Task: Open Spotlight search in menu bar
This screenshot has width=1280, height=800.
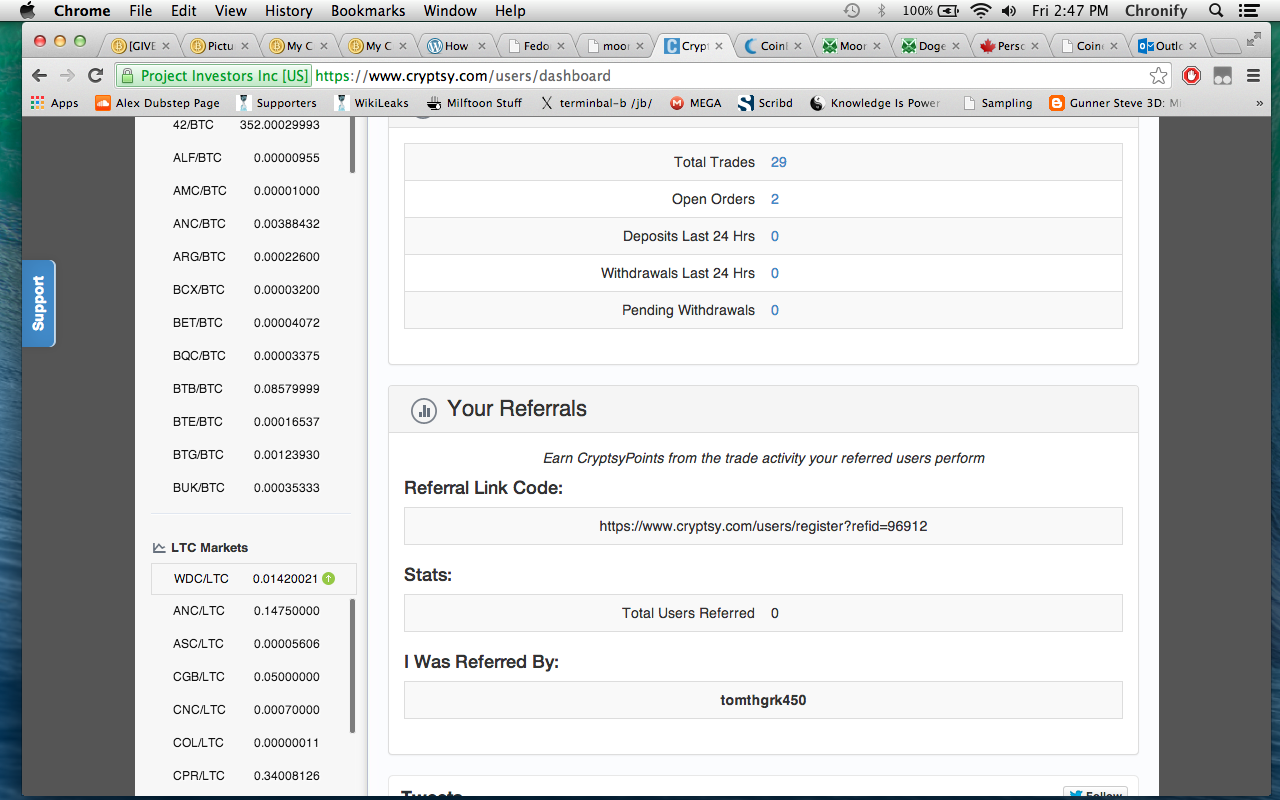Action: click(x=1216, y=11)
